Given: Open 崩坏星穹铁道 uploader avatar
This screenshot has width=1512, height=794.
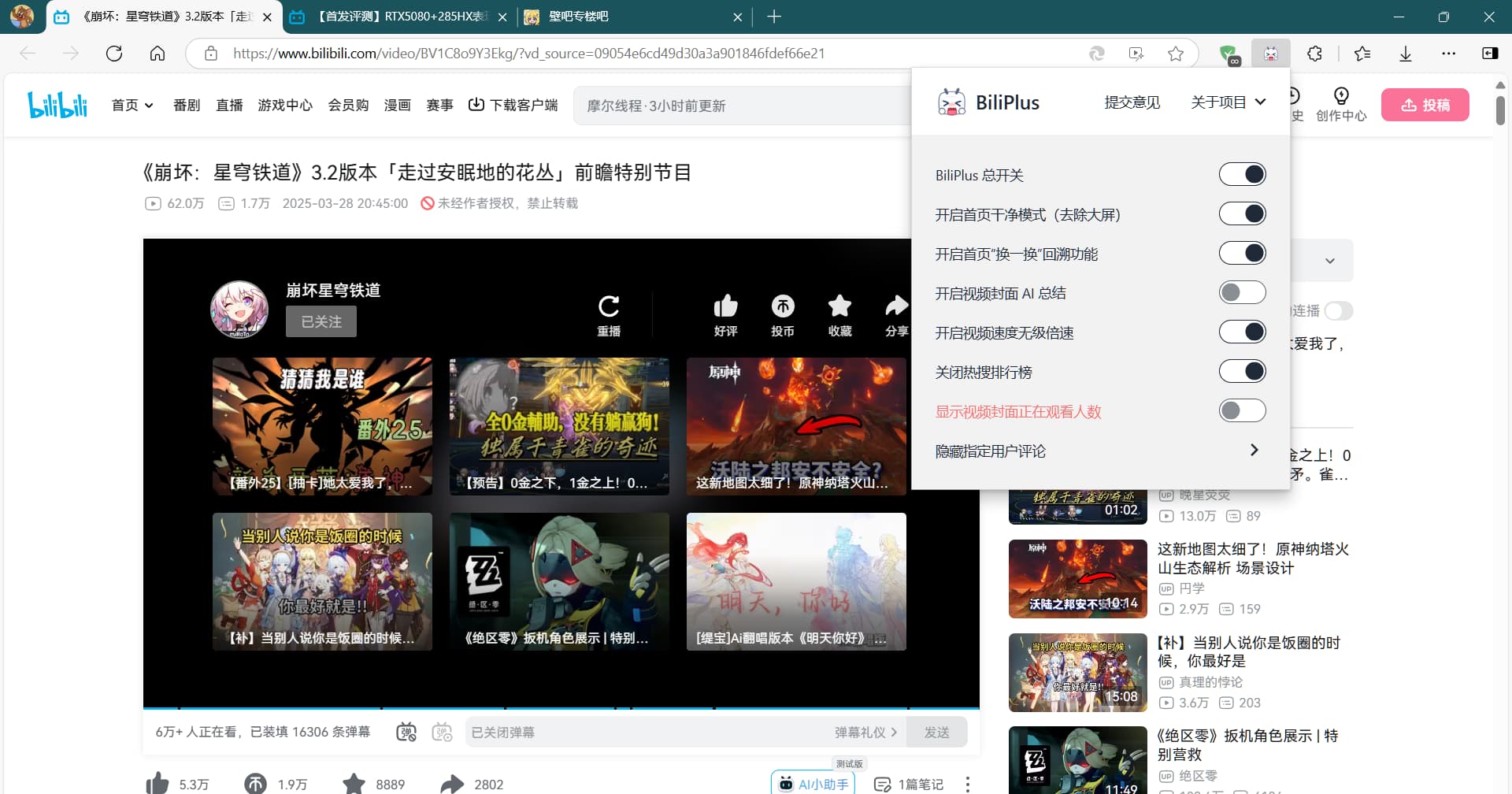Looking at the screenshot, I should (x=239, y=310).
